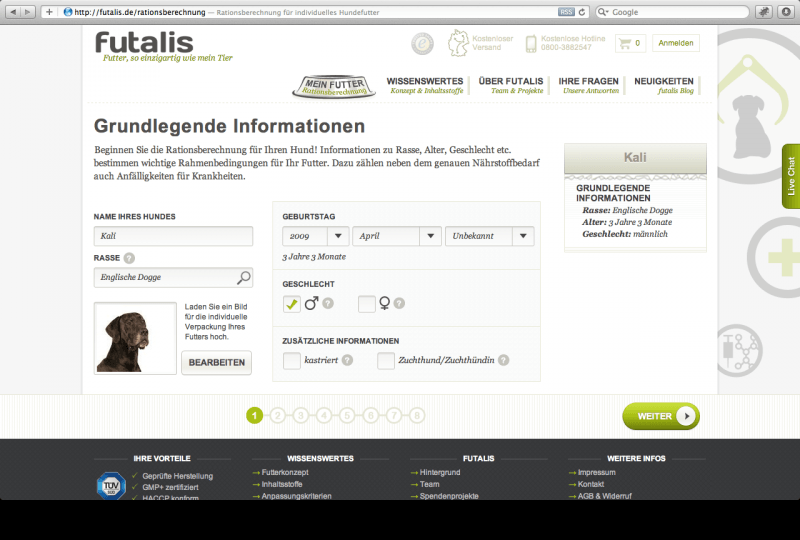Viewport: 800px width, 540px height.
Task: Open the birth day dropdown showing Unbekannt
Action: point(490,236)
